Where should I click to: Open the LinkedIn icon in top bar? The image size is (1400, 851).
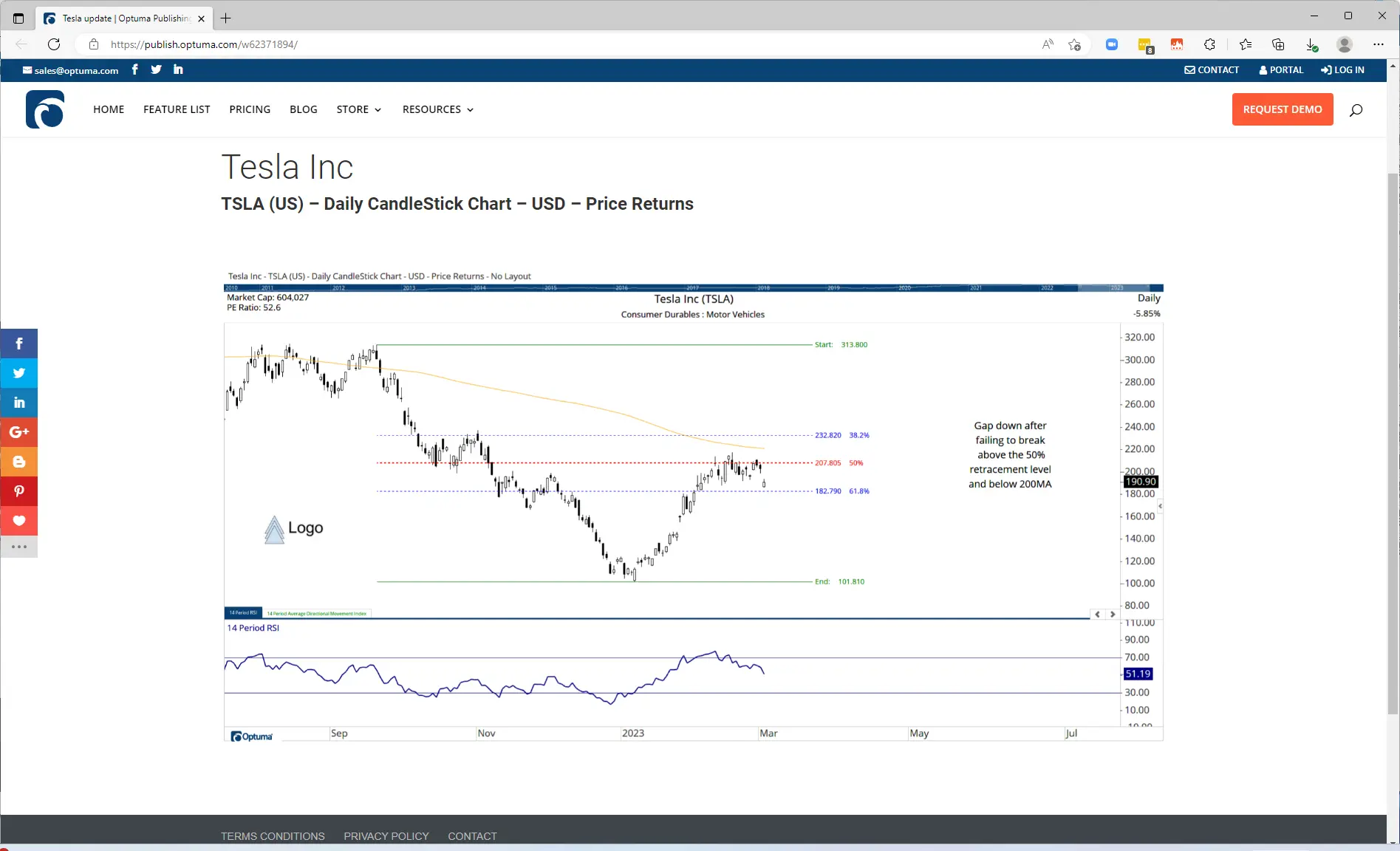tap(178, 69)
